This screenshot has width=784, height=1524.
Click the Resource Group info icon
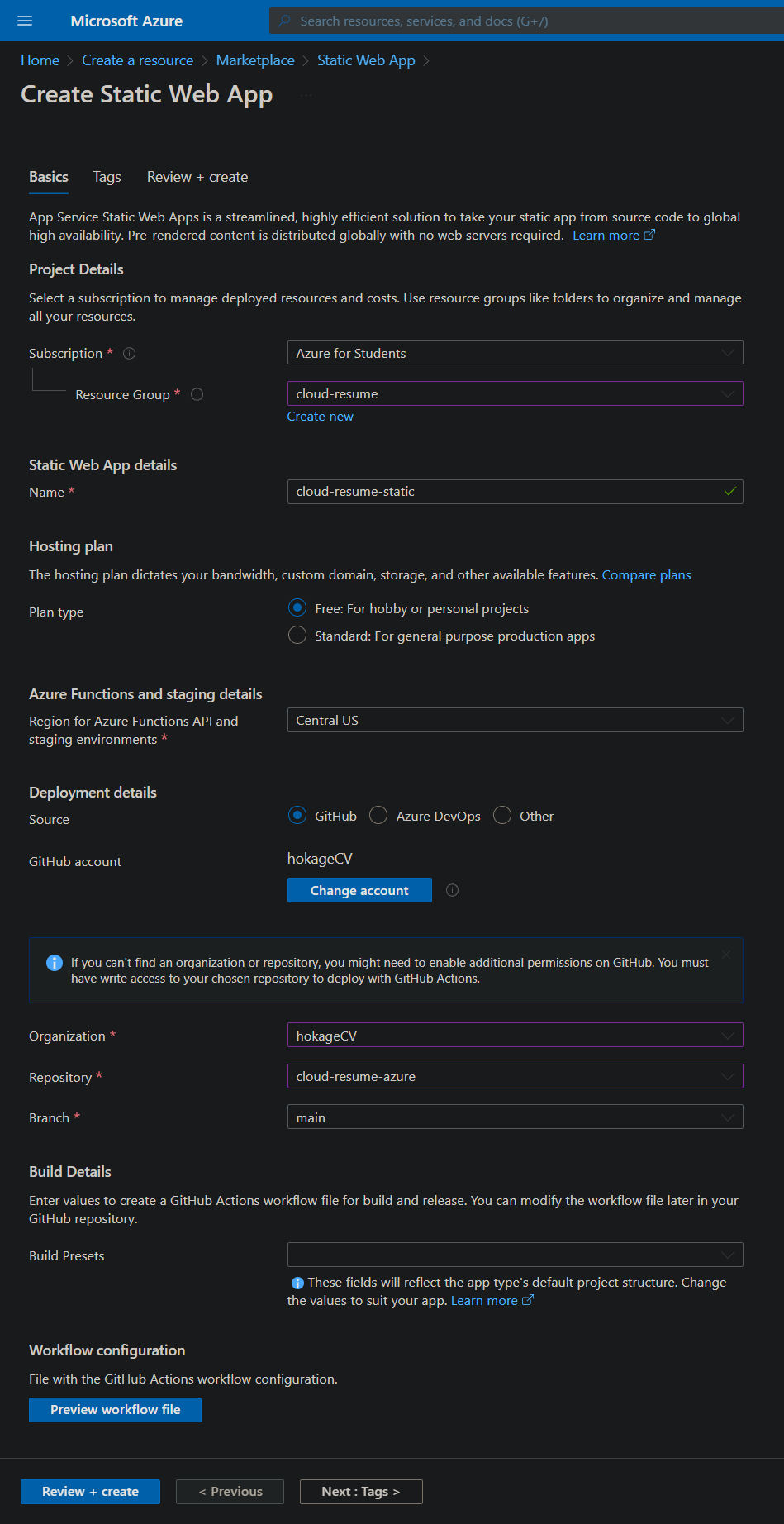pyautogui.click(x=197, y=394)
